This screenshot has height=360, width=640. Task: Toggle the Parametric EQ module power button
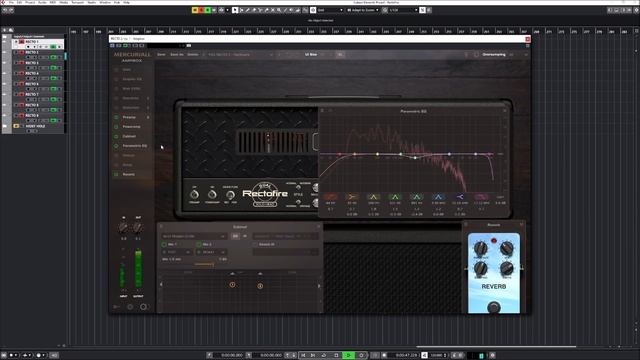[x=116, y=146]
